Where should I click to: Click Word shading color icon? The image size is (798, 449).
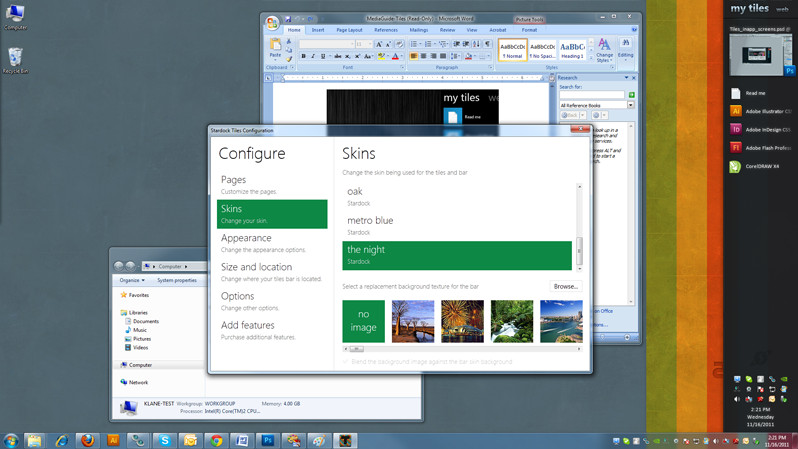(x=469, y=57)
